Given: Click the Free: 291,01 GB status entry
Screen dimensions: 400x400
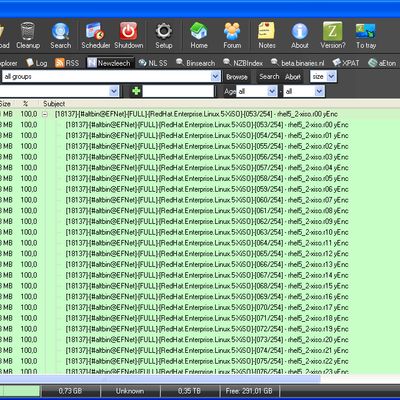Looking at the screenshot, I should (x=249, y=391).
